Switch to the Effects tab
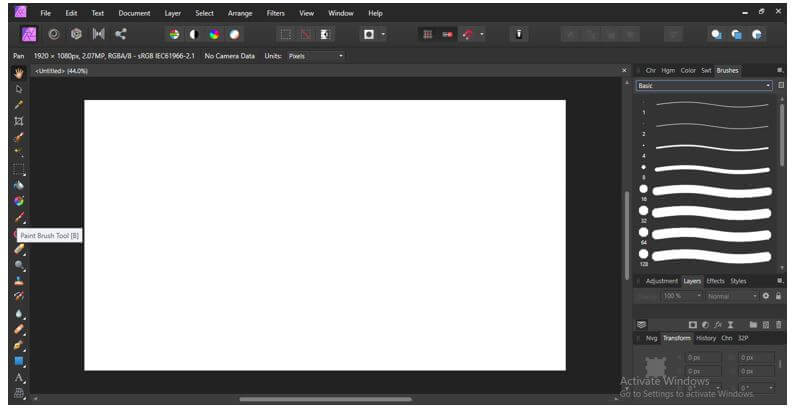 715,281
